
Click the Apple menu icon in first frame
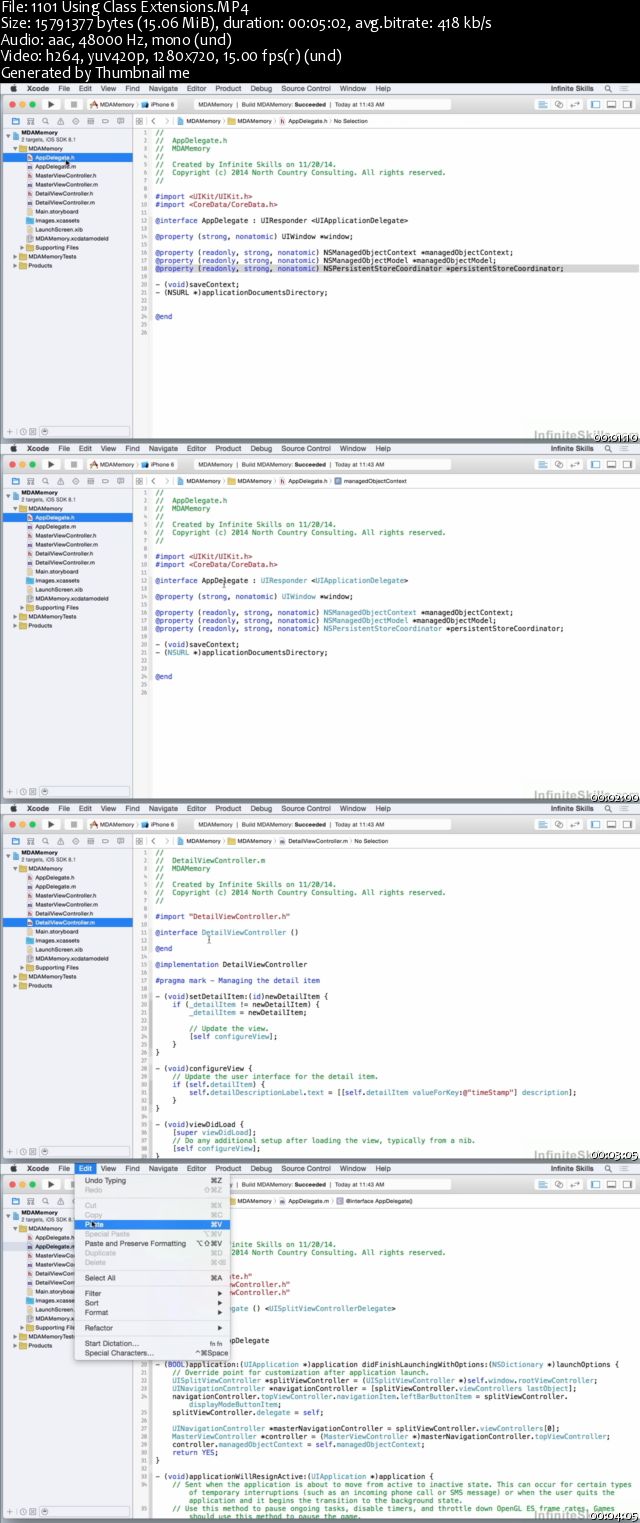pyautogui.click(x=13, y=88)
